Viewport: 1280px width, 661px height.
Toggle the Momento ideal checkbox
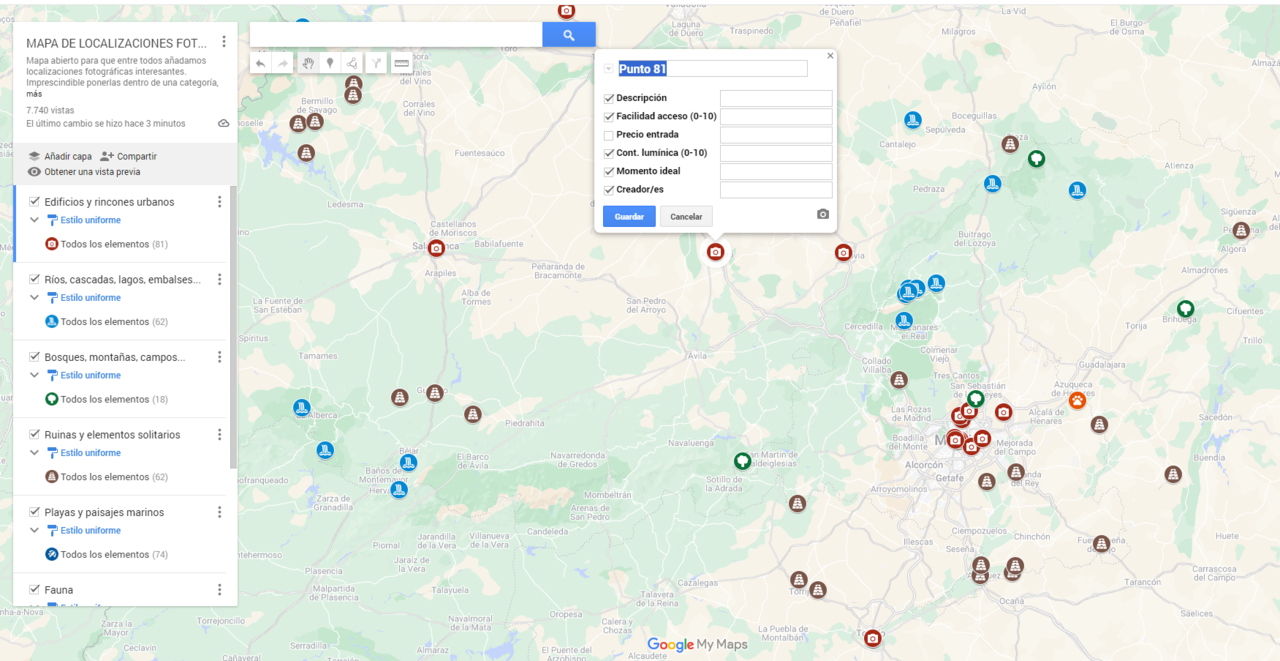[x=609, y=171]
